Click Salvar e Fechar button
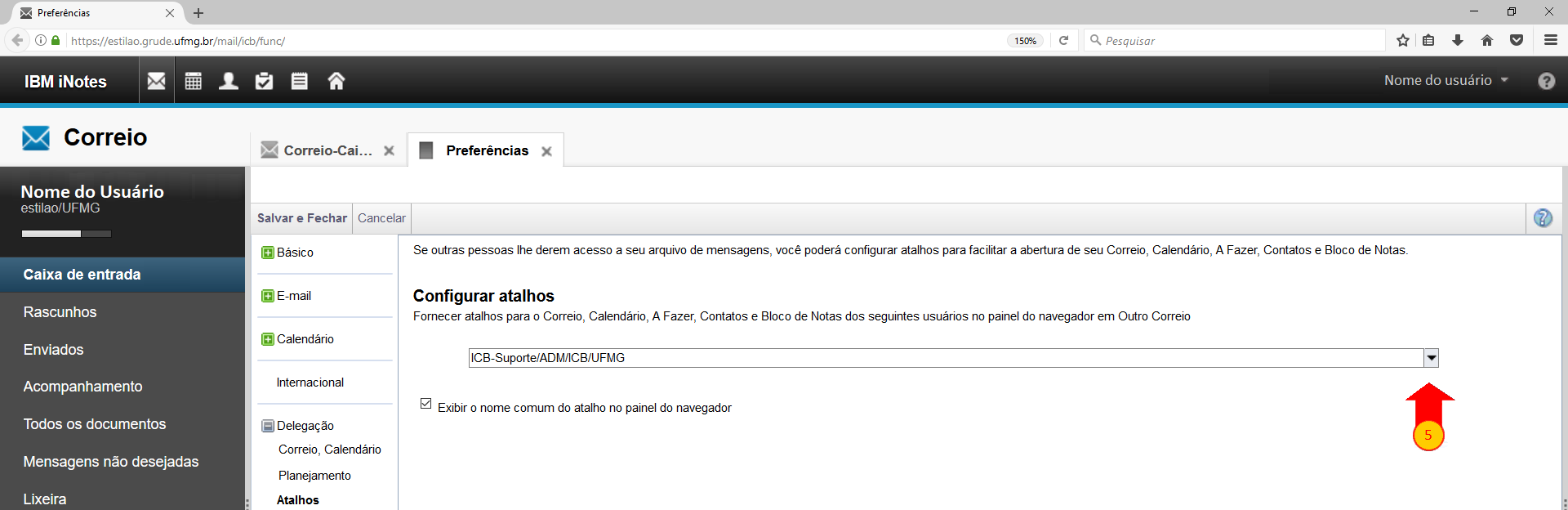 (x=301, y=218)
